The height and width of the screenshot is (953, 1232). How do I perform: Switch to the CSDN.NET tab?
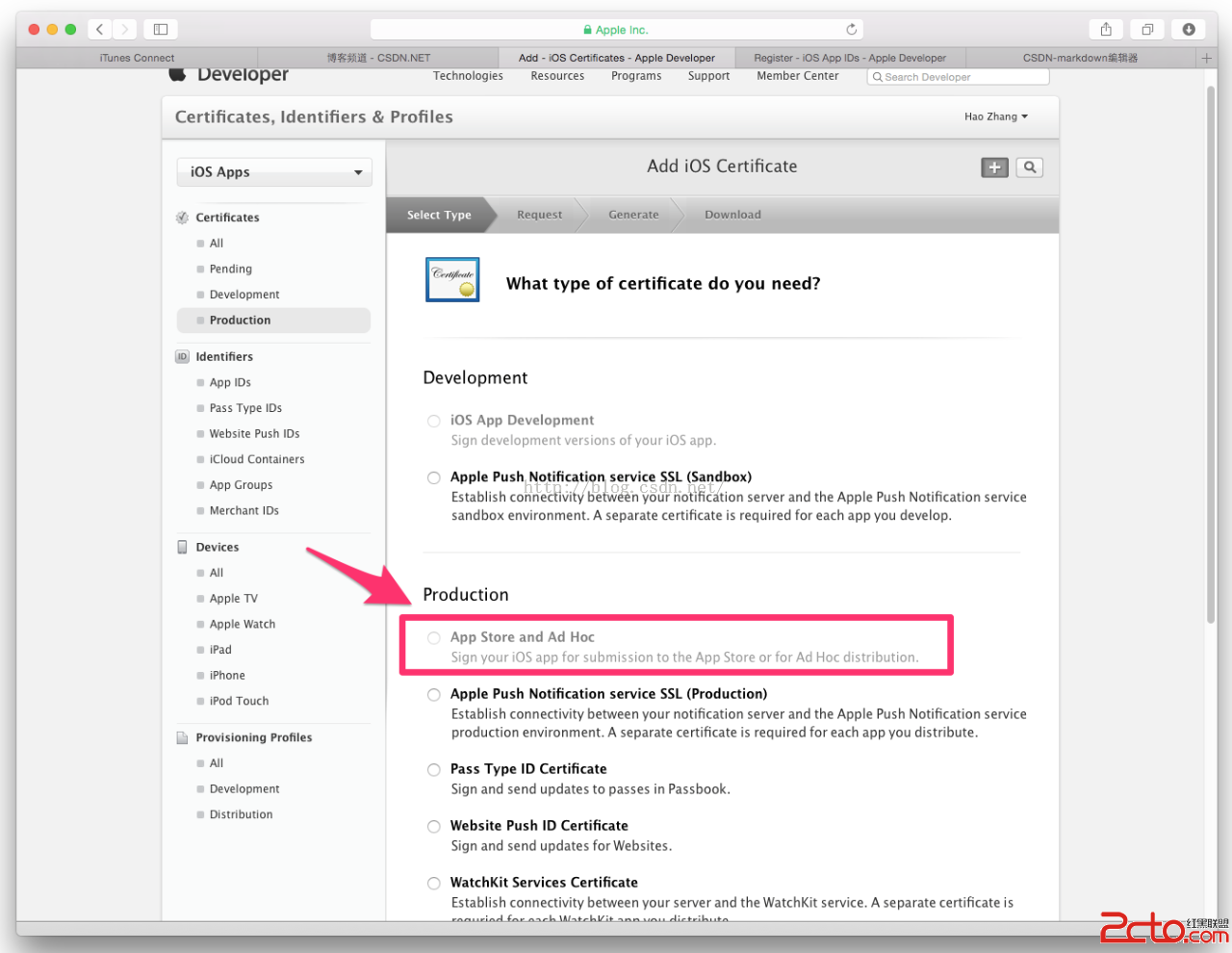click(378, 58)
